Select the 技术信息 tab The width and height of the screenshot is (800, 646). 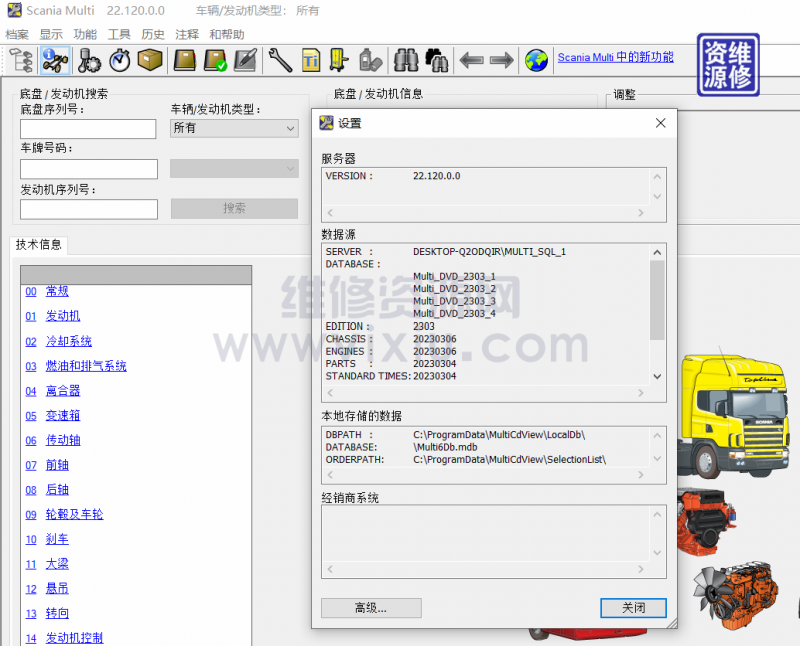point(38,245)
